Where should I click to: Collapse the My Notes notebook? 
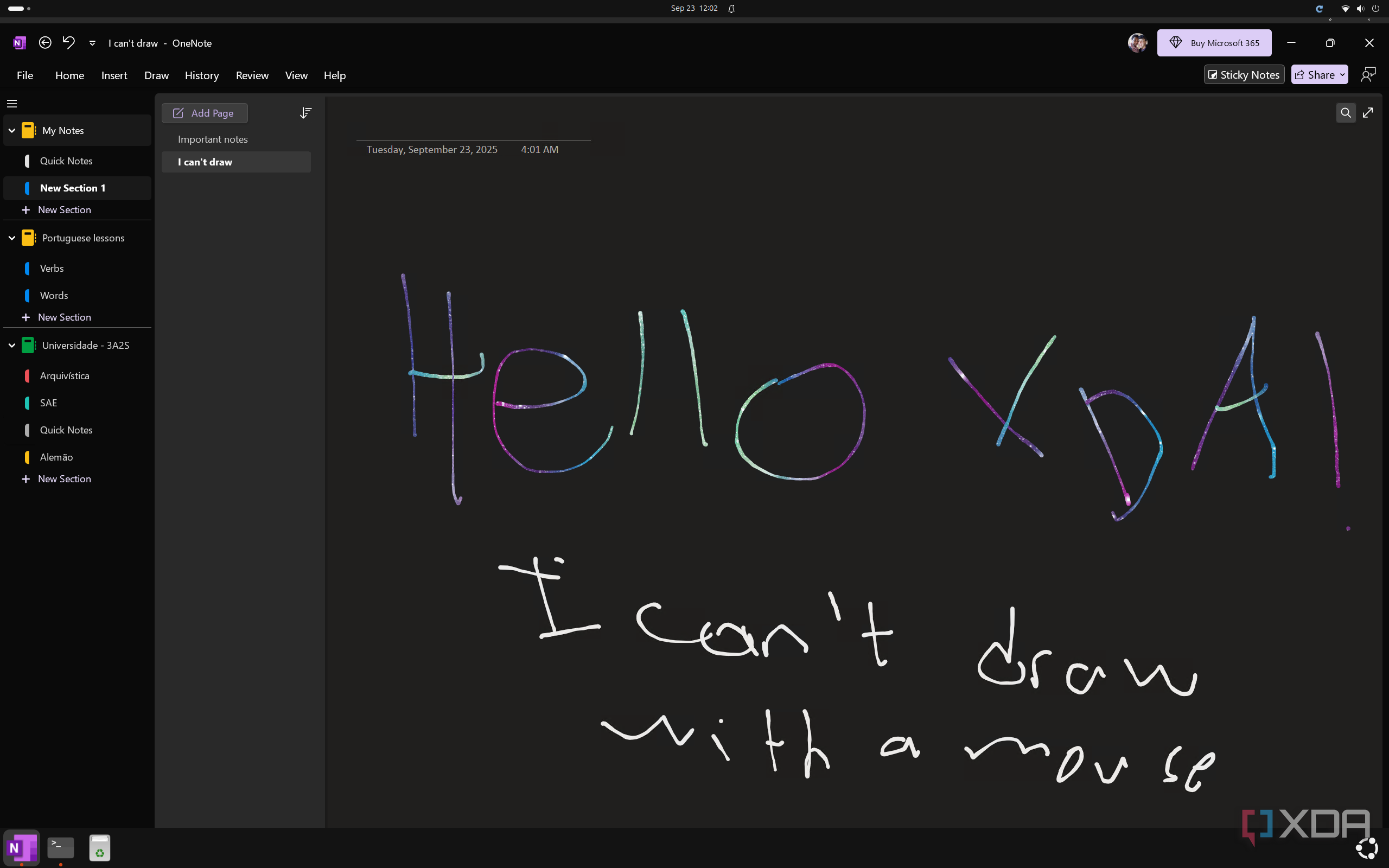pyautogui.click(x=11, y=130)
